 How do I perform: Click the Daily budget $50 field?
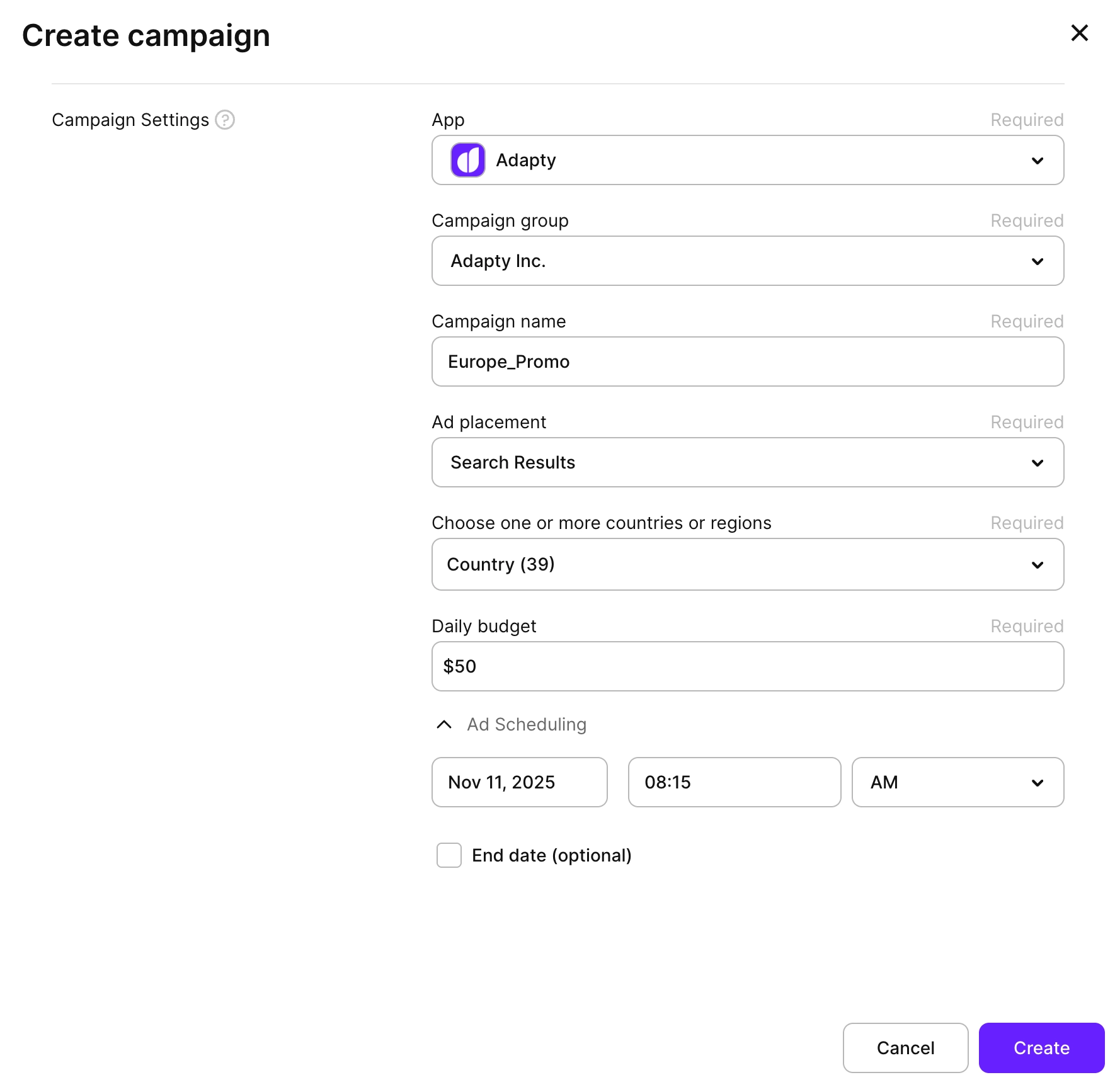(x=747, y=666)
